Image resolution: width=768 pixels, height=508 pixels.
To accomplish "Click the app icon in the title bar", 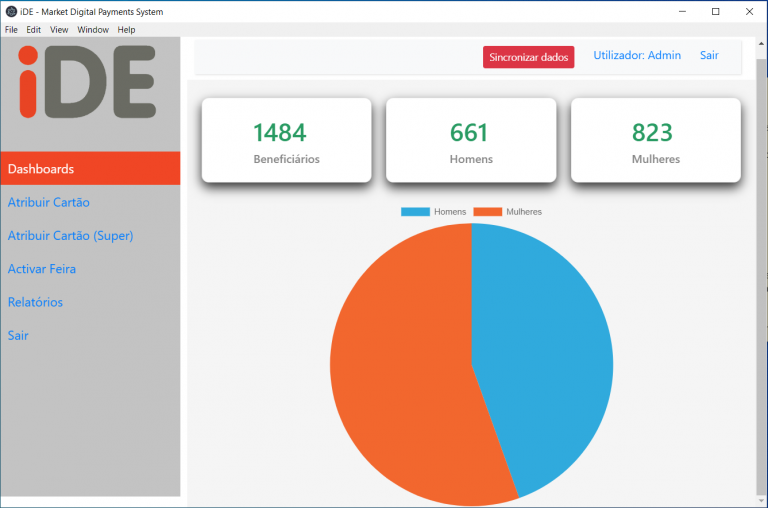I will click(11, 11).
